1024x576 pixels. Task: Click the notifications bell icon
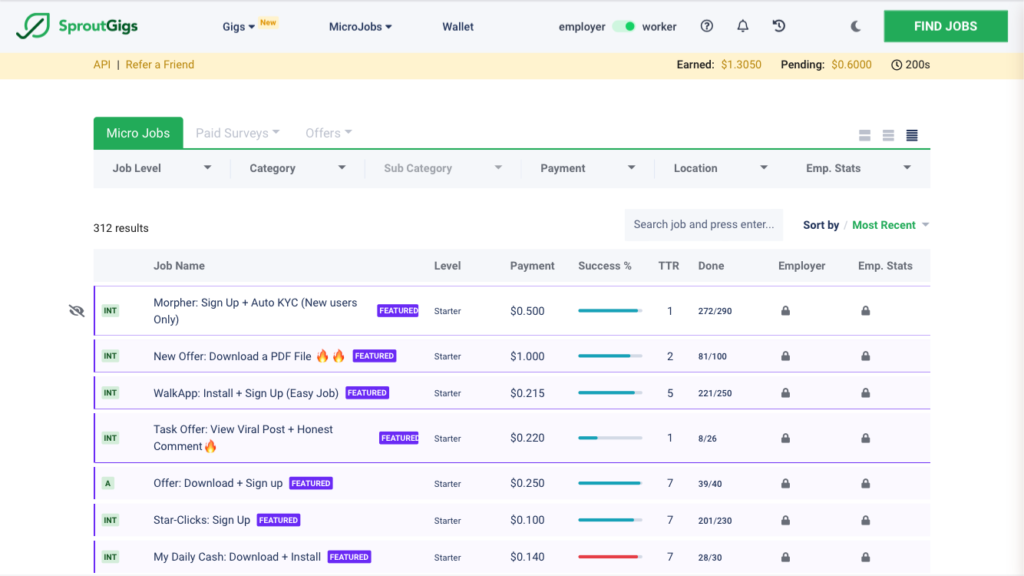[x=742, y=26]
